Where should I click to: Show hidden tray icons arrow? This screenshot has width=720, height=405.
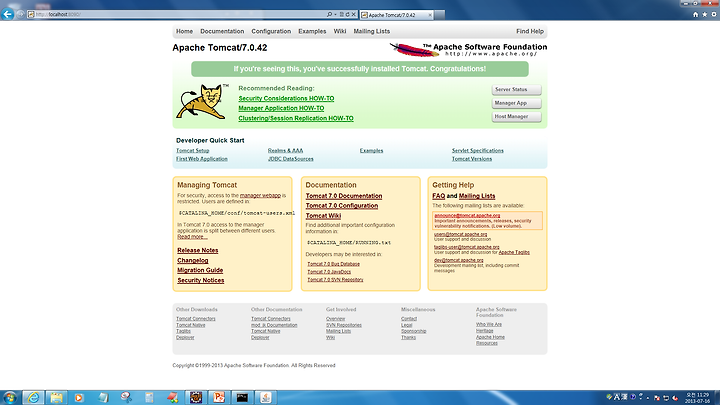click(x=648, y=398)
